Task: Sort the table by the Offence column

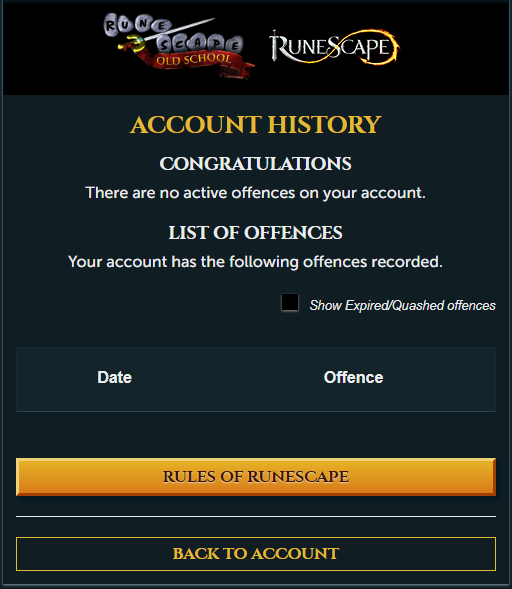Action: pos(353,377)
